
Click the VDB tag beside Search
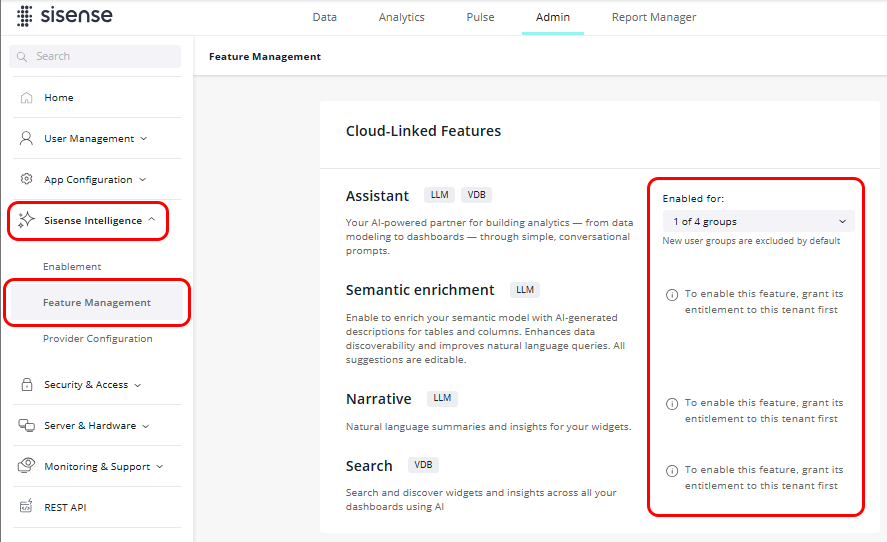423,465
